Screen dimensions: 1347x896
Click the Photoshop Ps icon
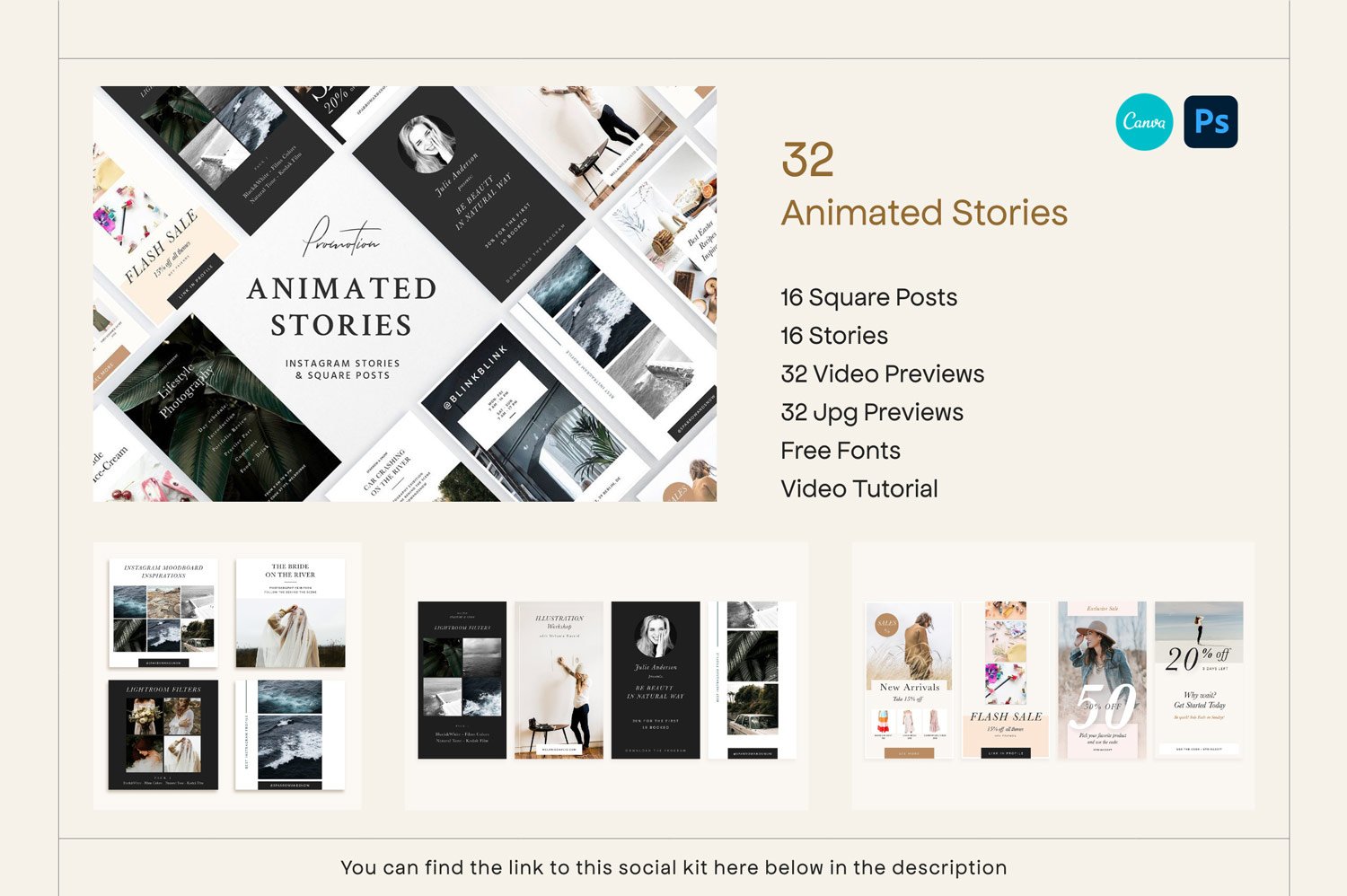tap(1211, 122)
